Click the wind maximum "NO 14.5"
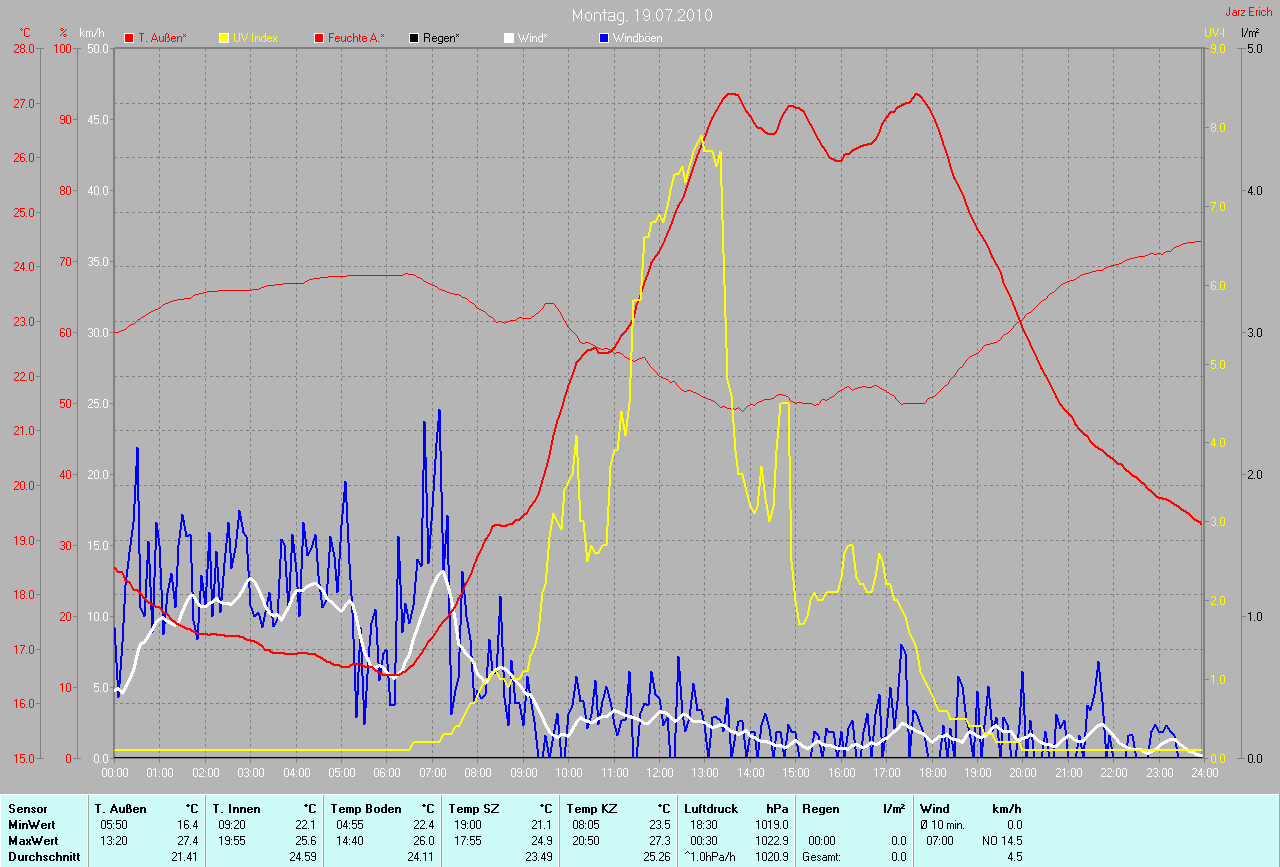 [1001, 841]
